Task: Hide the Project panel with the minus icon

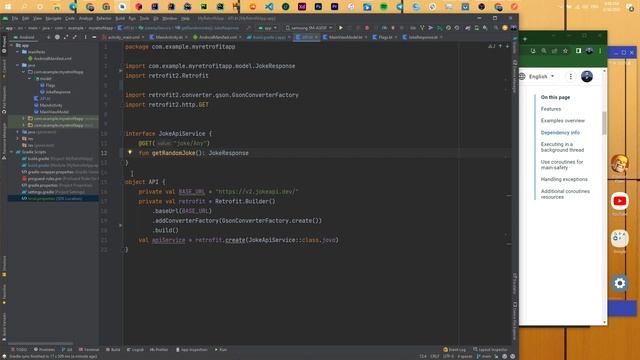Action: 94,37
